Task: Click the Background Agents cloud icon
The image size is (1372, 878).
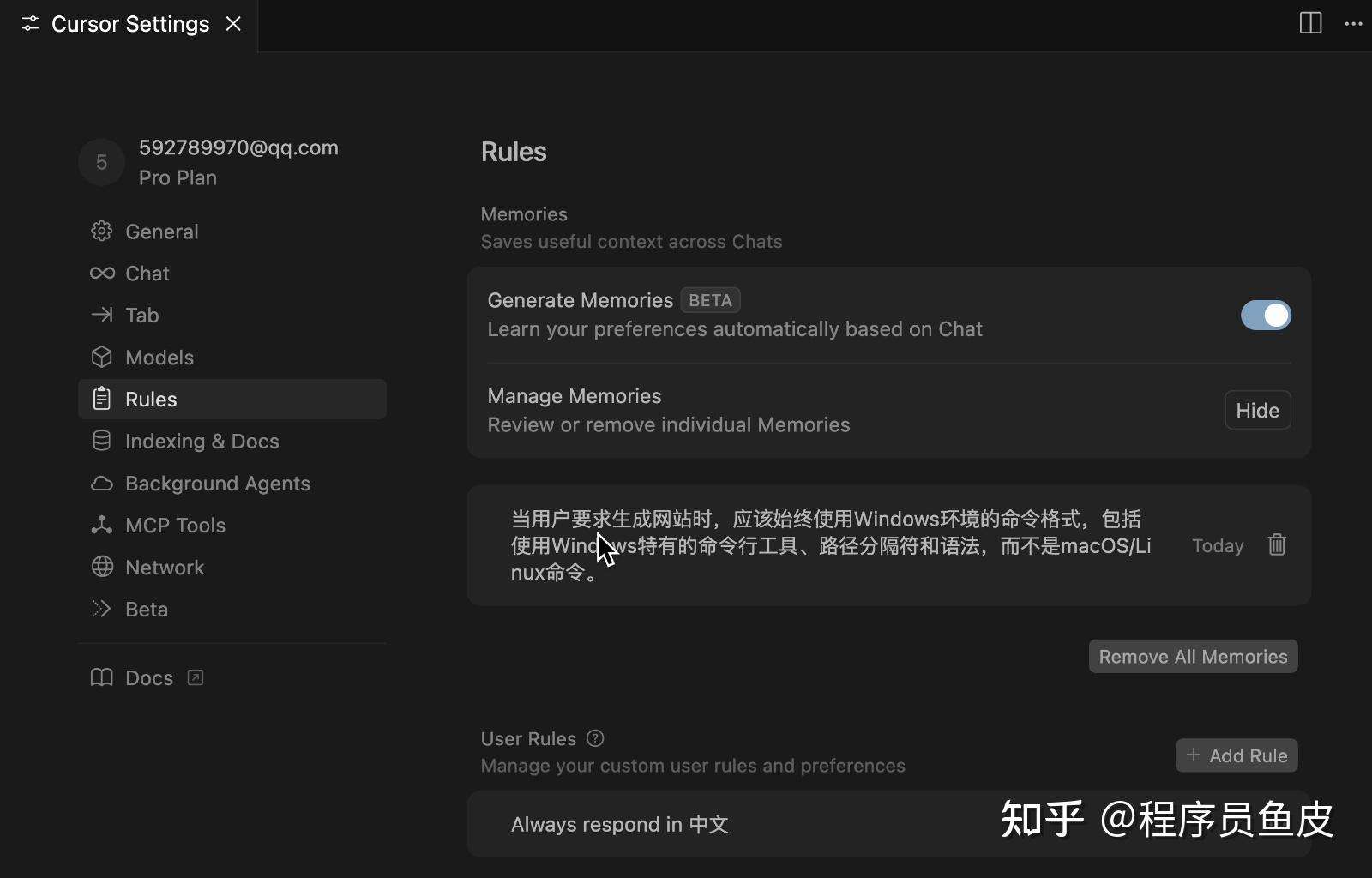Action: 102,484
